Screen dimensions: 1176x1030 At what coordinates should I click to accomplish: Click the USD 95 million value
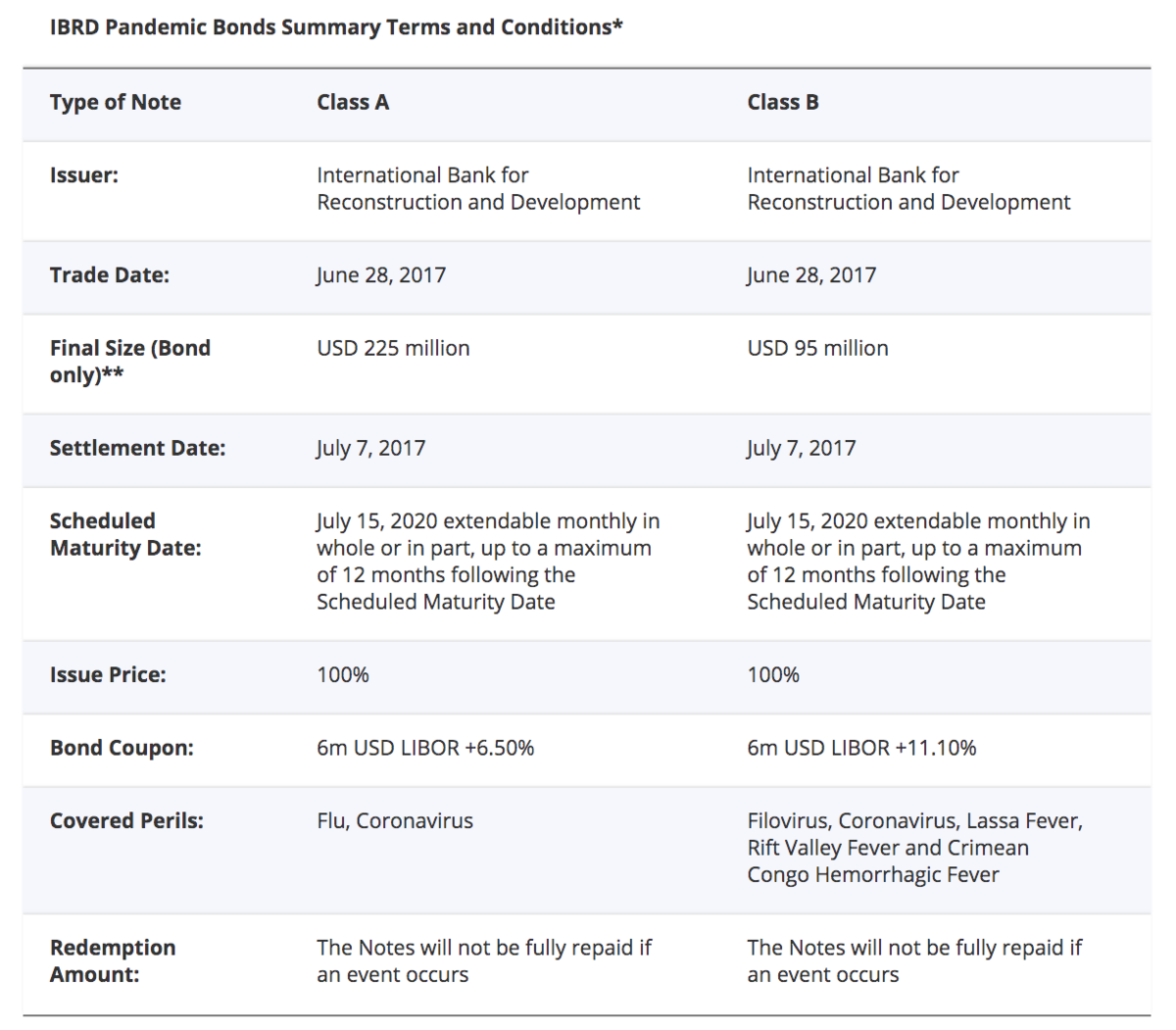(817, 348)
